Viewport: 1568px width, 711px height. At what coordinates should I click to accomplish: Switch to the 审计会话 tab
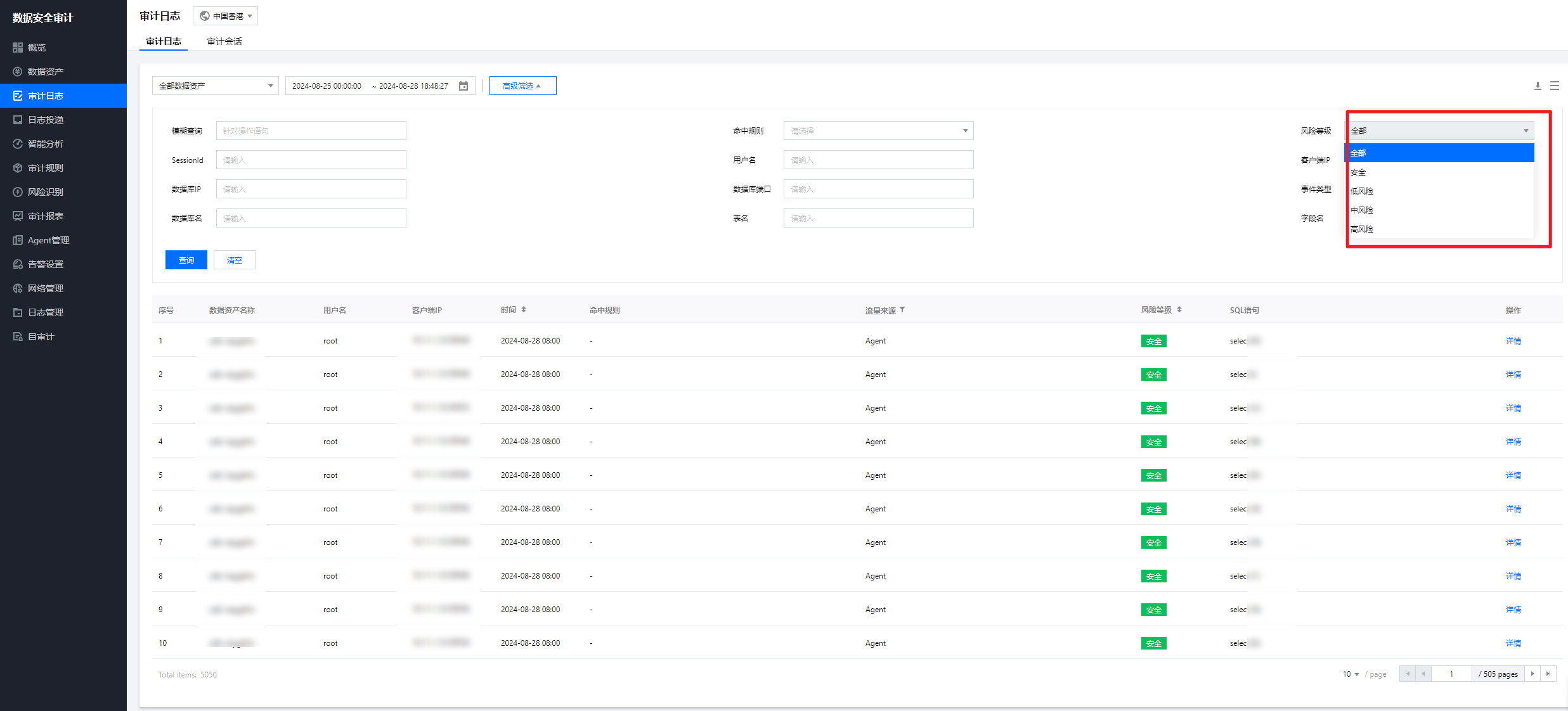point(224,41)
